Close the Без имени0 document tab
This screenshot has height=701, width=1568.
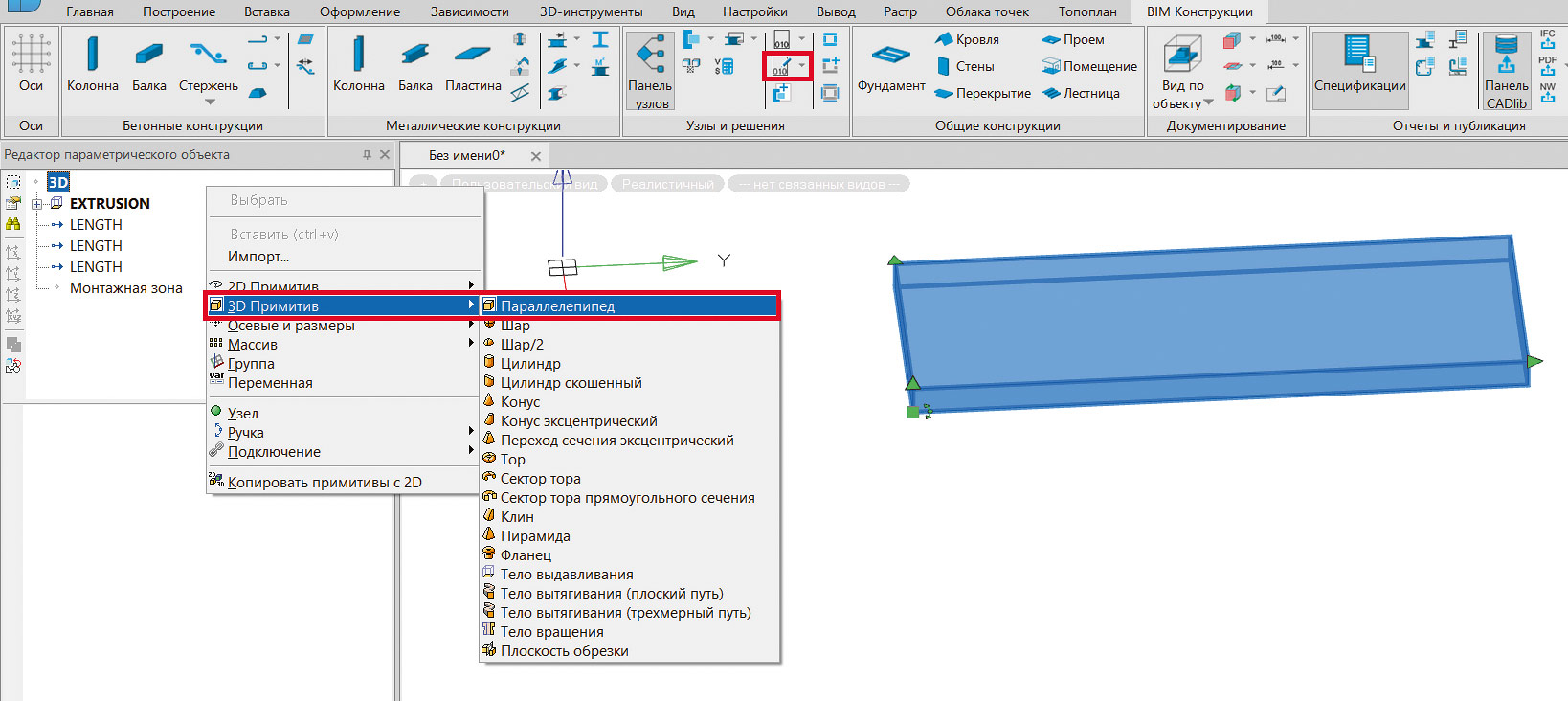(x=536, y=156)
